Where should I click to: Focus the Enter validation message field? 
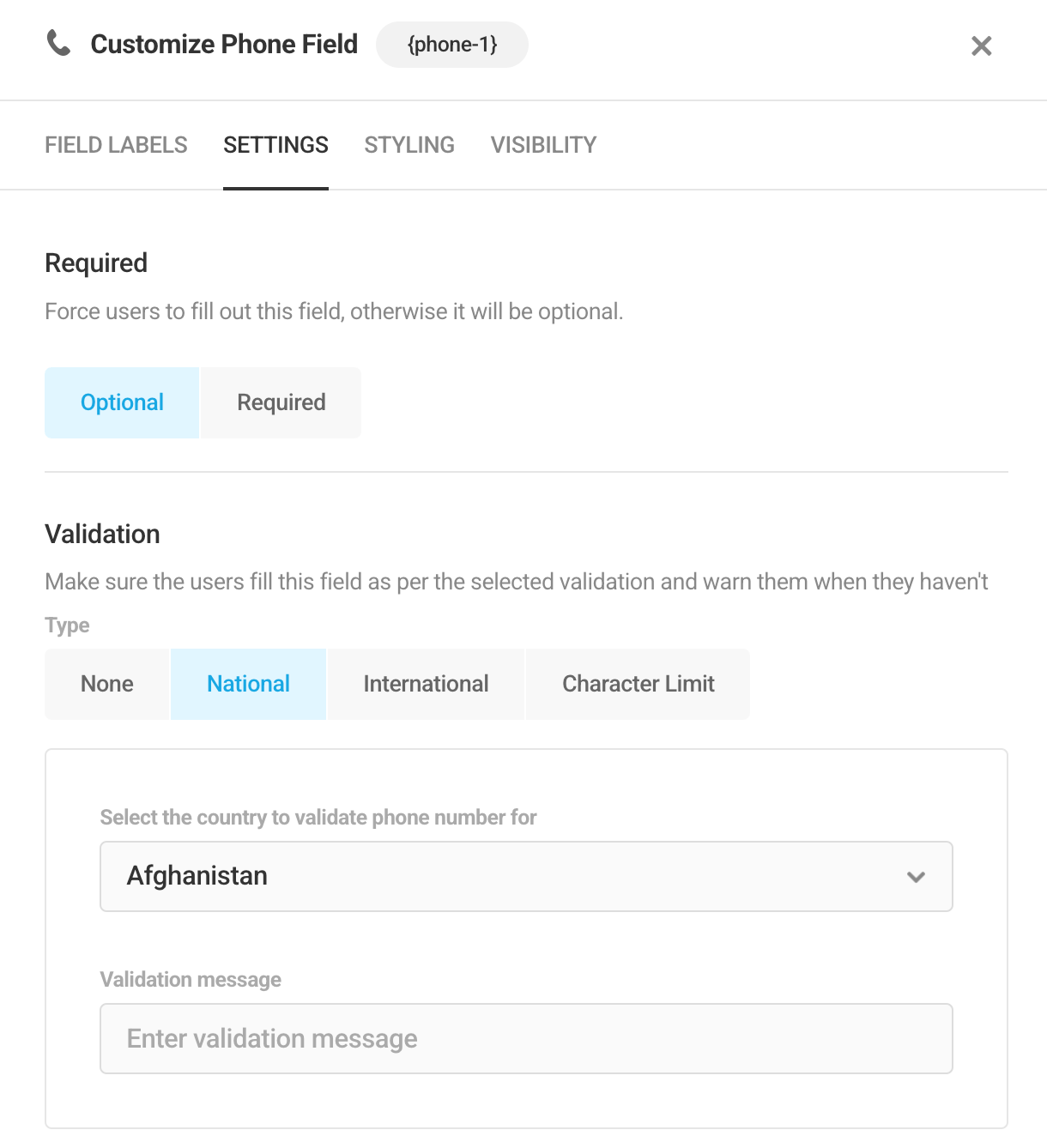coord(526,1038)
